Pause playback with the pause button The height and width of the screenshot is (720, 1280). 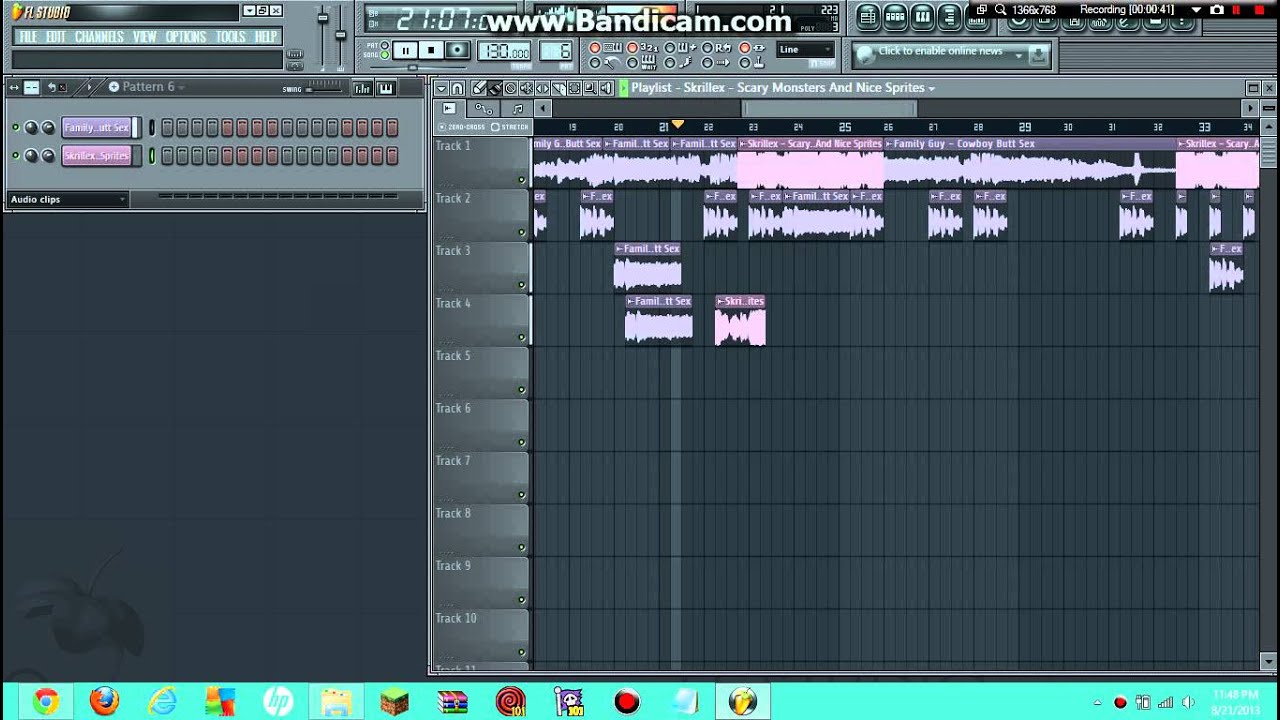(x=405, y=50)
